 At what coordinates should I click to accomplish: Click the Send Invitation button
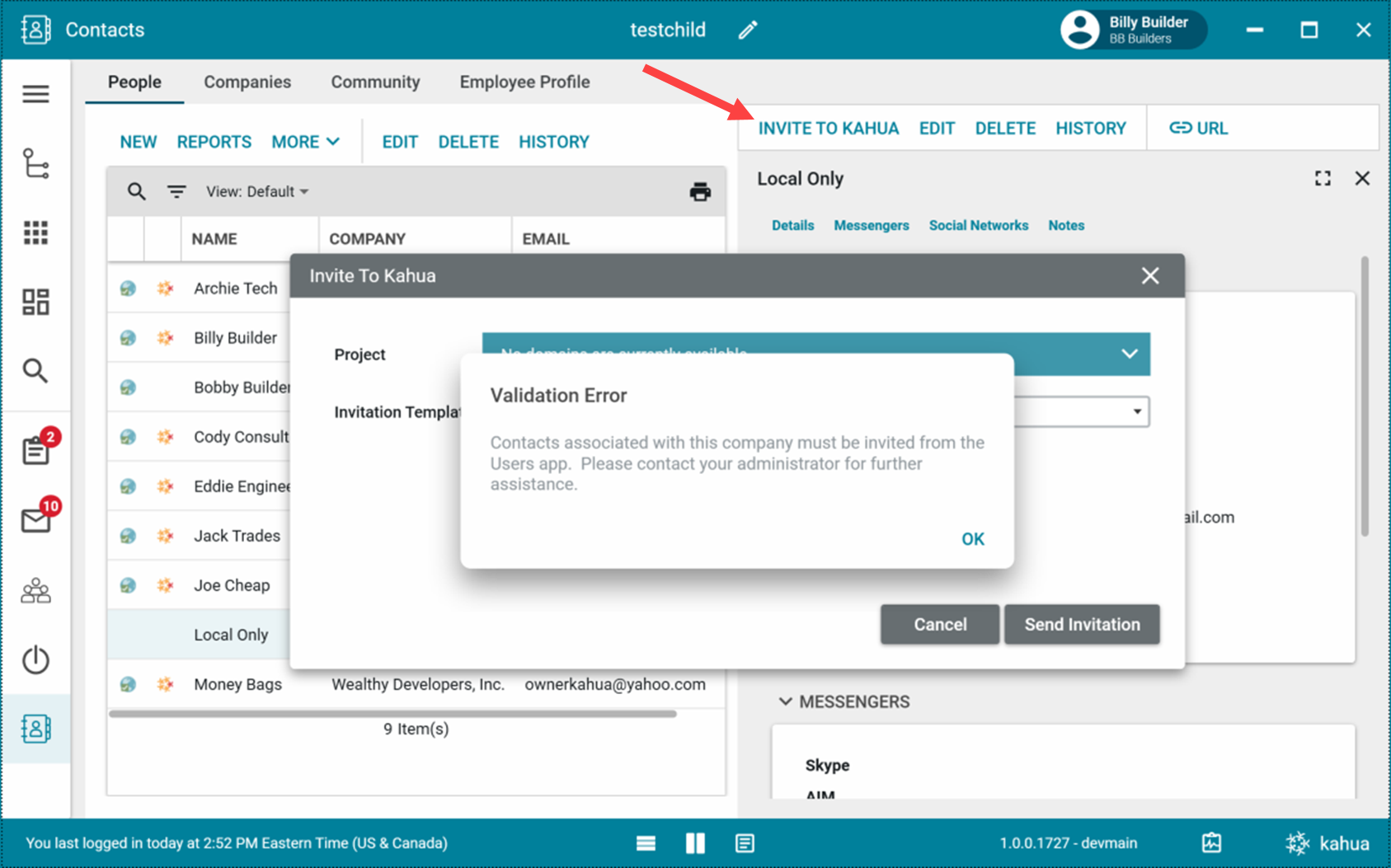coord(1082,624)
